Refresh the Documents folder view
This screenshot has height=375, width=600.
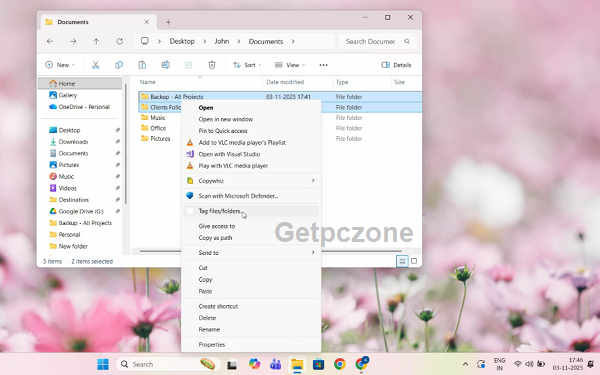click(119, 41)
